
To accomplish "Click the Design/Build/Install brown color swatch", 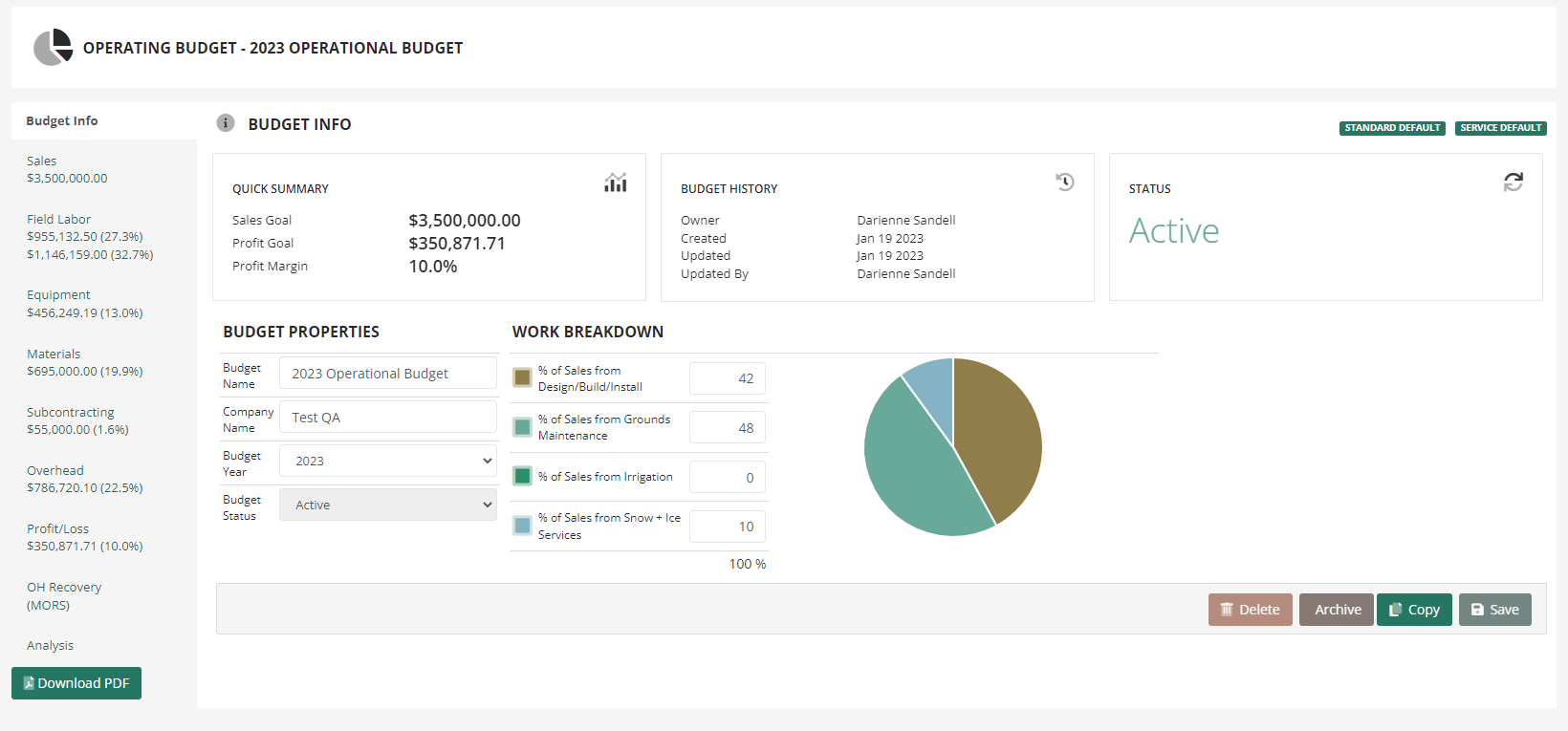I will pos(522,377).
